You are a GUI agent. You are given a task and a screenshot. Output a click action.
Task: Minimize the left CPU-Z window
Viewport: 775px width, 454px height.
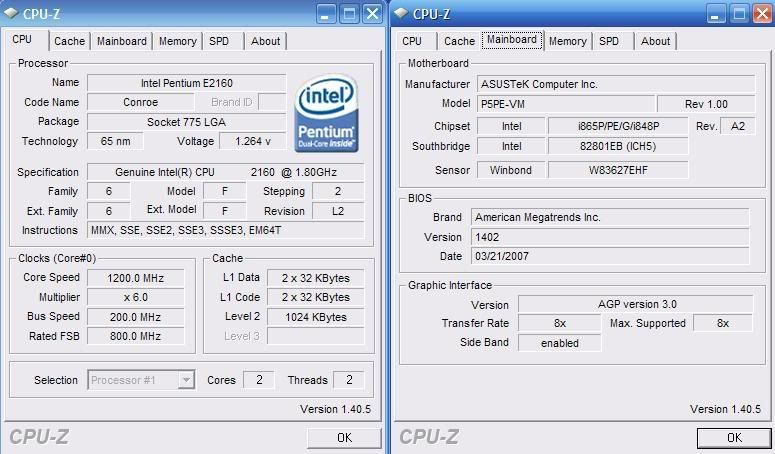(325, 14)
